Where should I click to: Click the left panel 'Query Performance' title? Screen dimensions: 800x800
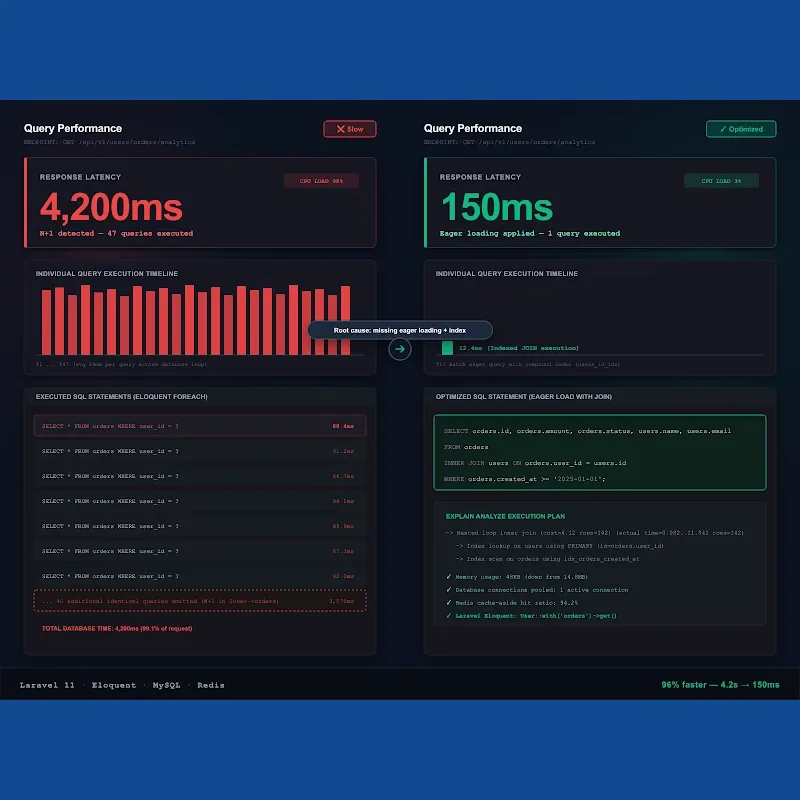pyautogui.click(x=73, y=129)
